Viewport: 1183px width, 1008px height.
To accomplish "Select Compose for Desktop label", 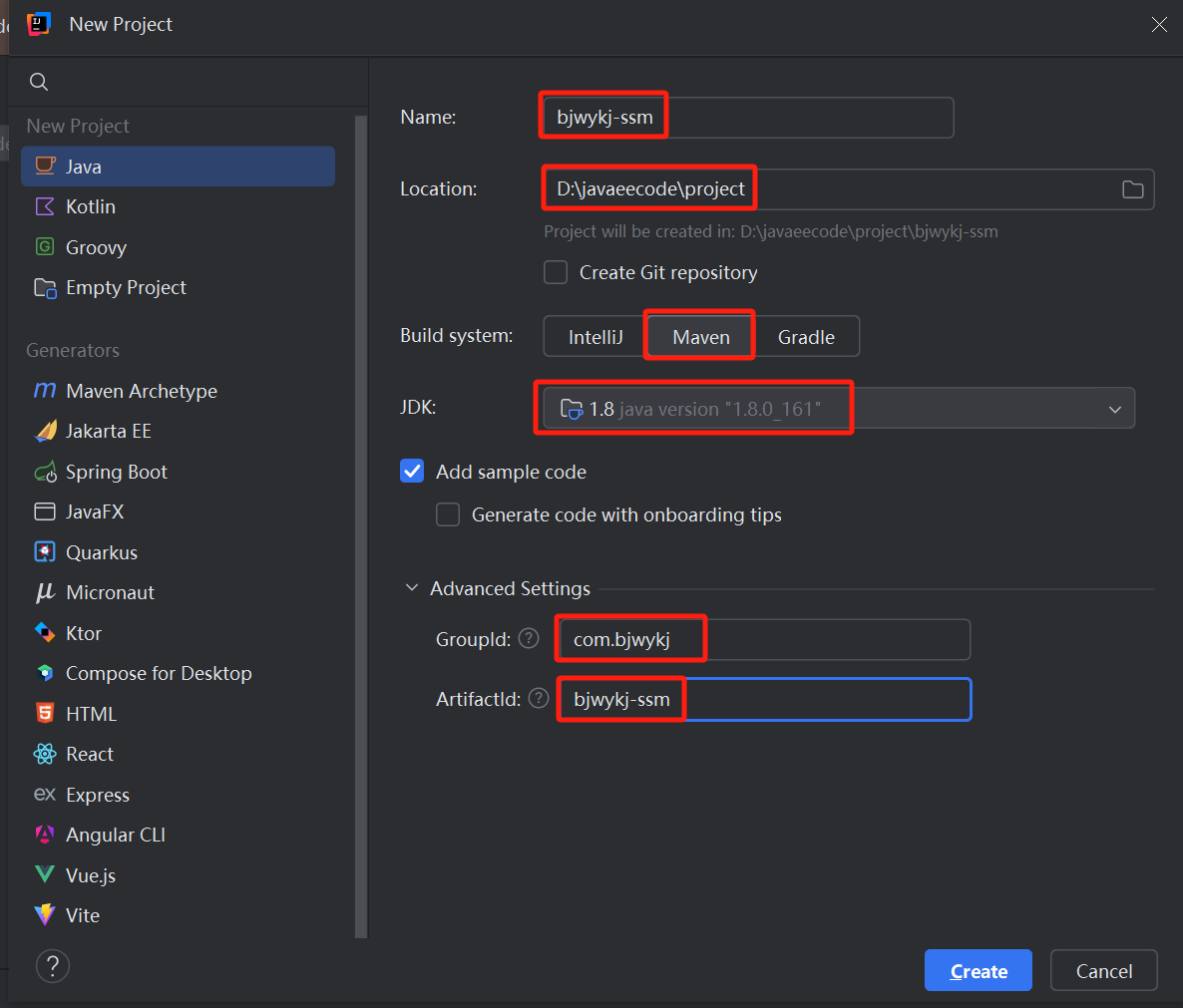I will coord(159,673).
